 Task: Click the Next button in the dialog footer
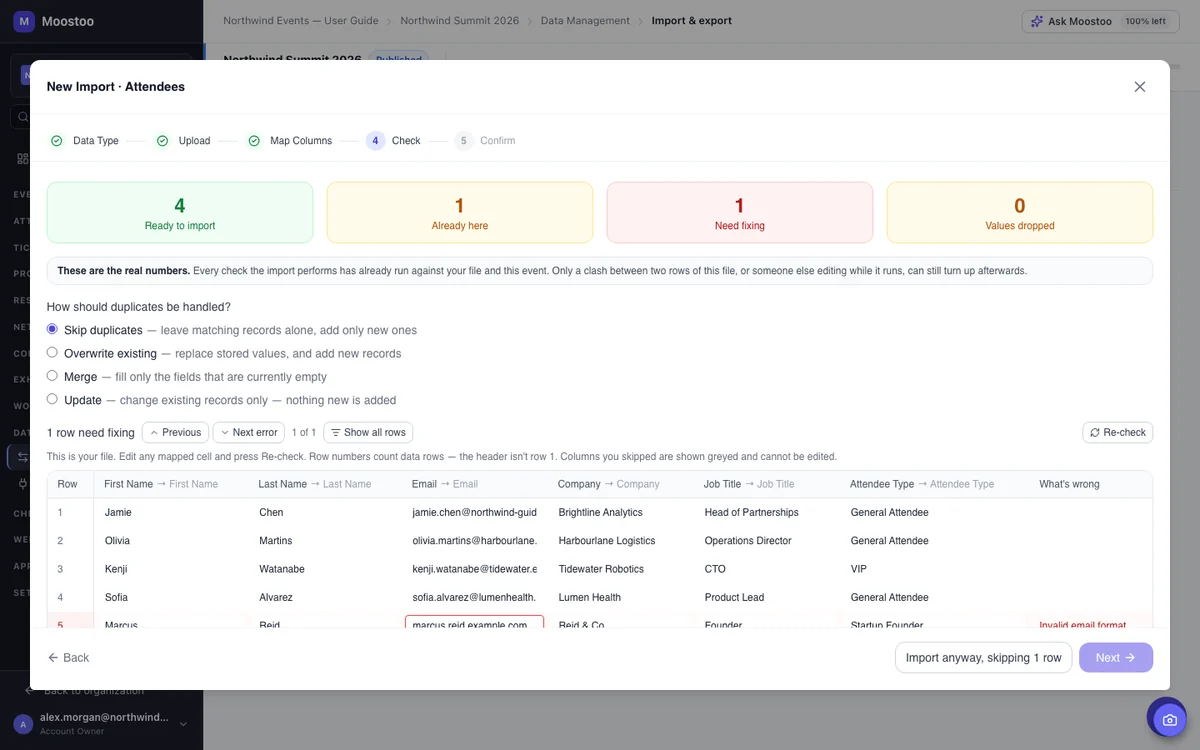pos(1116,658)
